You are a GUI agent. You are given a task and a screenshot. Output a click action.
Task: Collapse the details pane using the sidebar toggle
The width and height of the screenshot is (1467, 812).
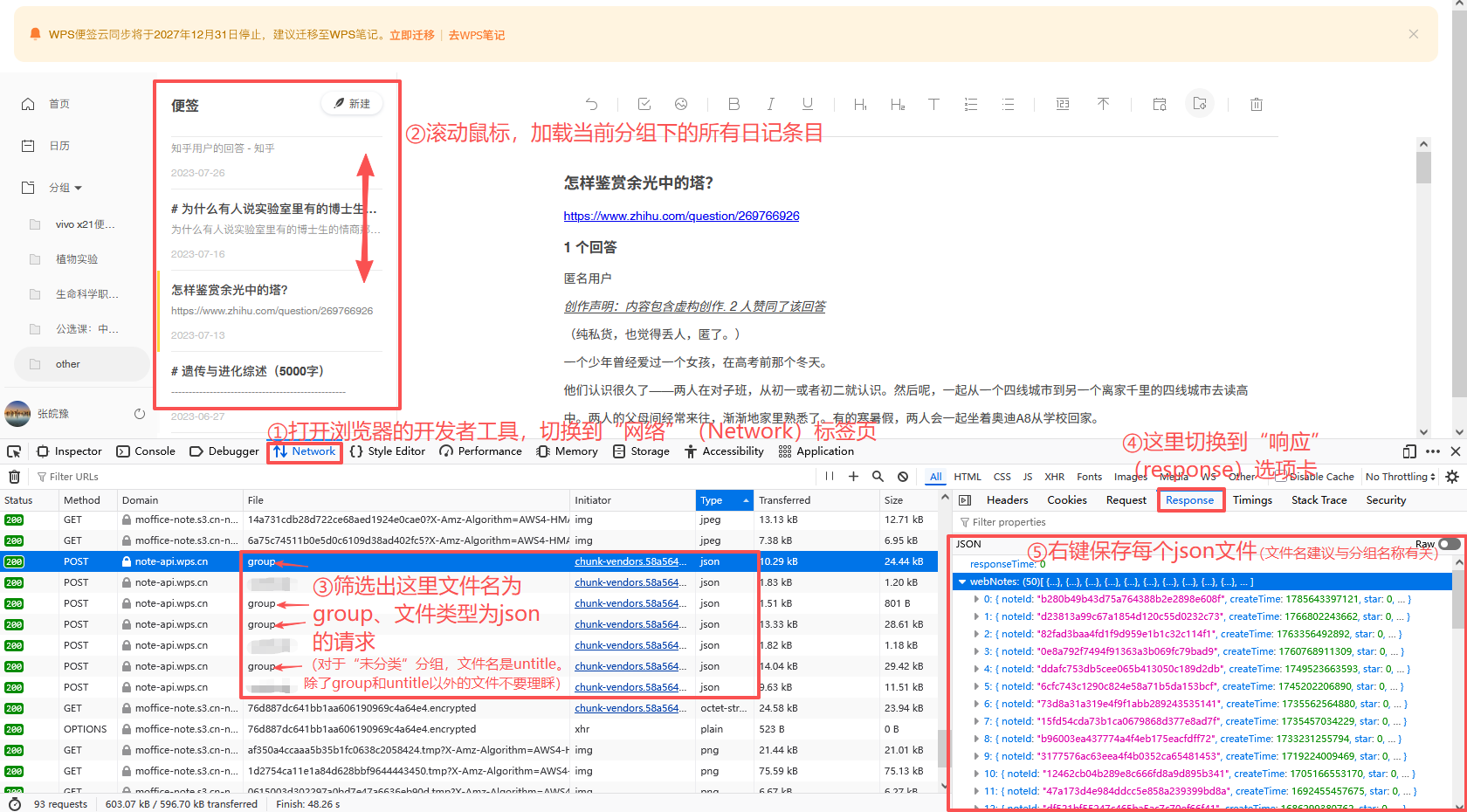pyautogui.click(x=965, y=500)
